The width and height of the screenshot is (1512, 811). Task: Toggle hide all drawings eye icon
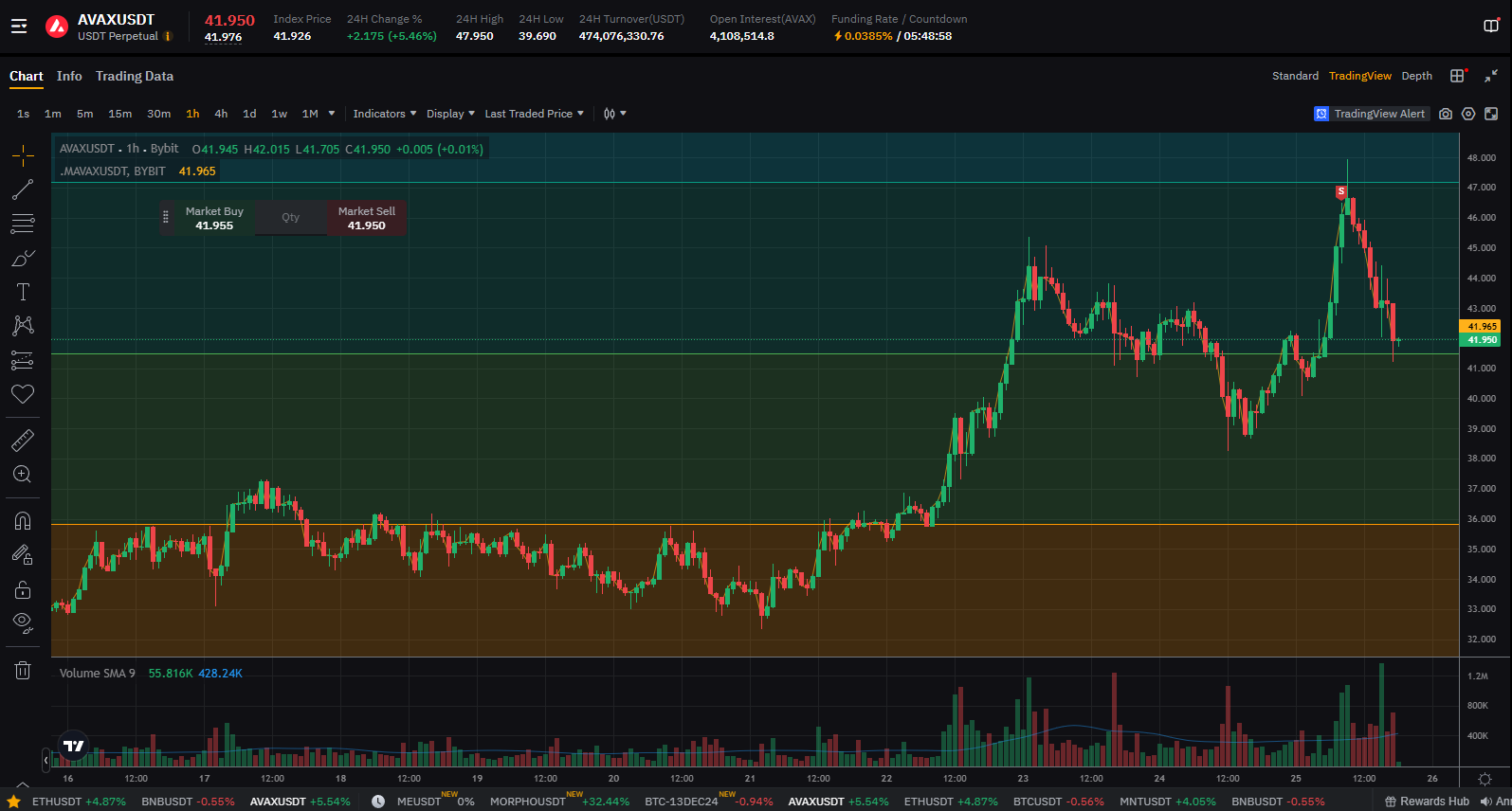click(23, 622)
